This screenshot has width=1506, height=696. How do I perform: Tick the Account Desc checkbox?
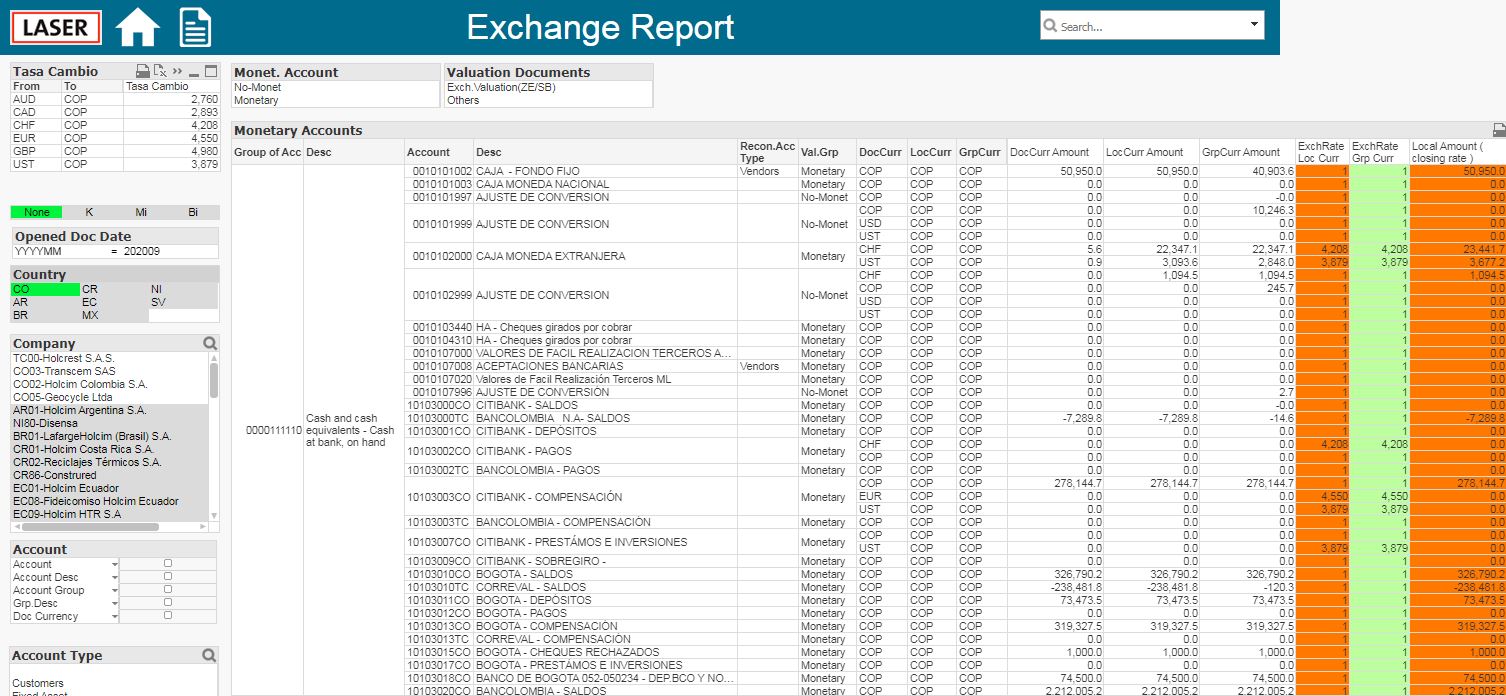click(x=168, y=577)
